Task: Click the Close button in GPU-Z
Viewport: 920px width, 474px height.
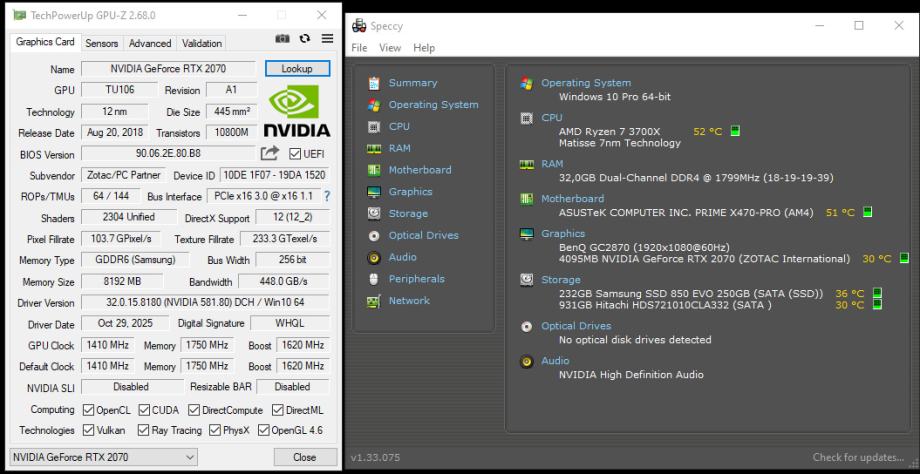Action: 304,457
